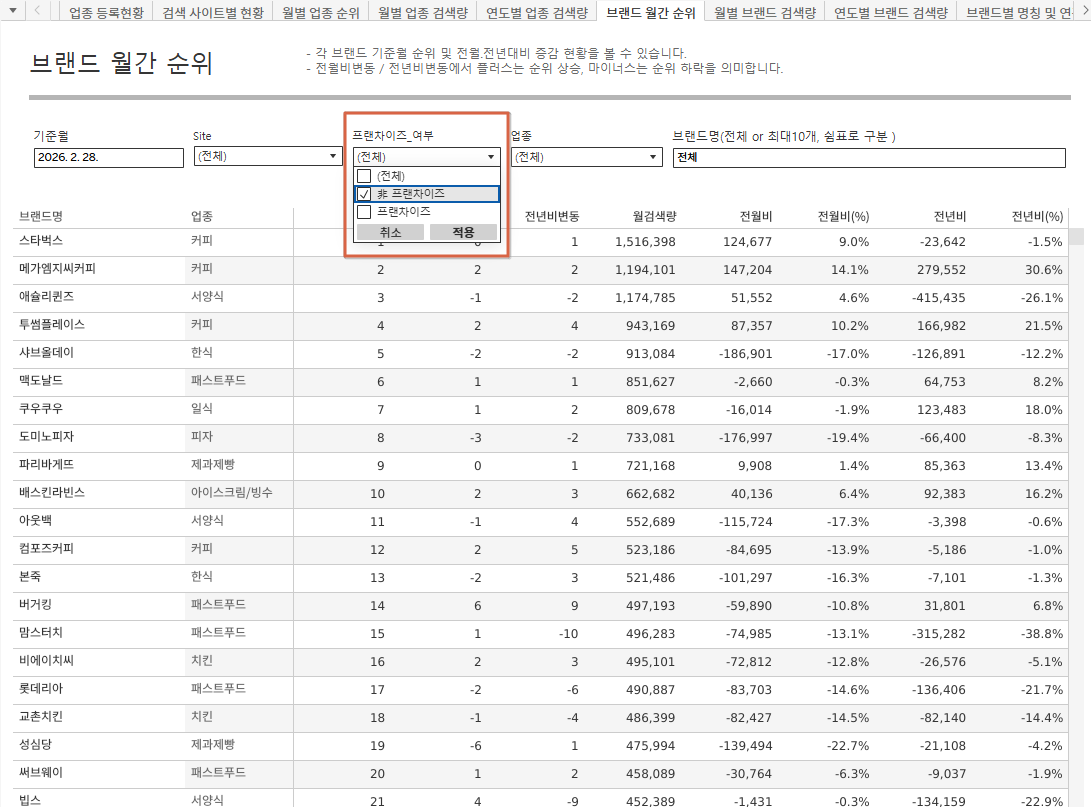This screenshot has height=807, width=1091.
Task: Uncheck the 非 프랜차이즈 checkbox
Action: 364,194
